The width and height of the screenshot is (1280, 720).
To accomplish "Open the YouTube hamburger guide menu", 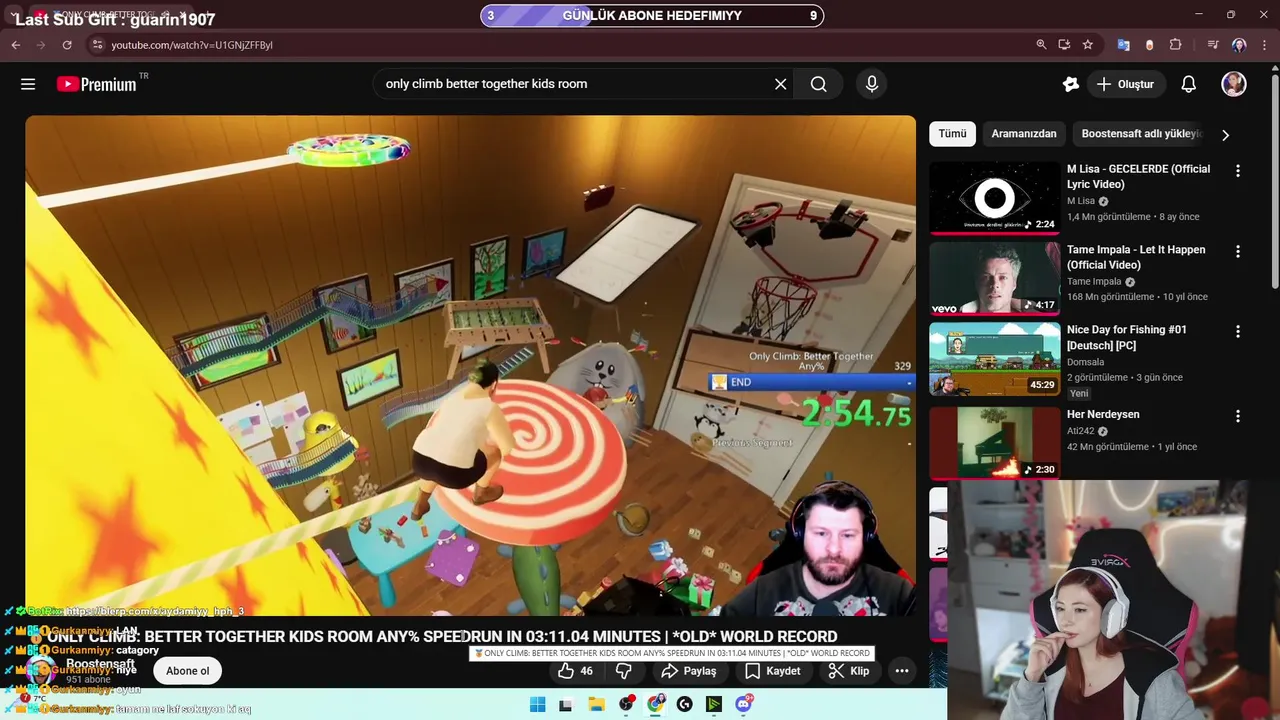I will pyautogui.click(x=28, y=84).
